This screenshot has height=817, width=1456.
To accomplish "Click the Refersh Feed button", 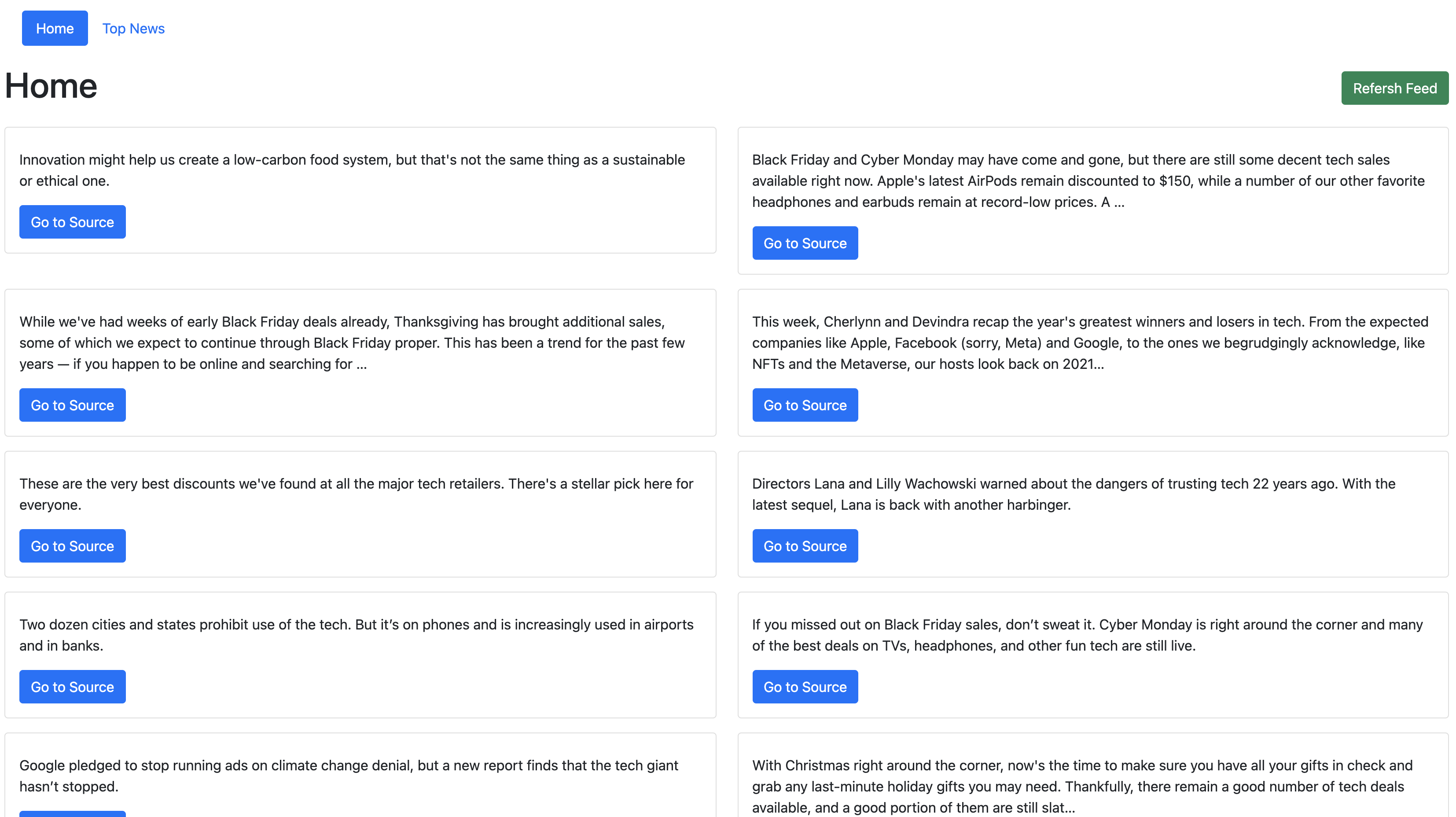I will (x=1394, y=88).
